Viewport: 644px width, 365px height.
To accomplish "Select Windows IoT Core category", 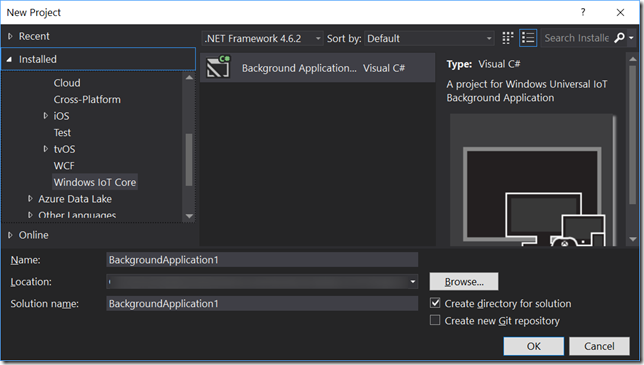I will tap(95, 182).
